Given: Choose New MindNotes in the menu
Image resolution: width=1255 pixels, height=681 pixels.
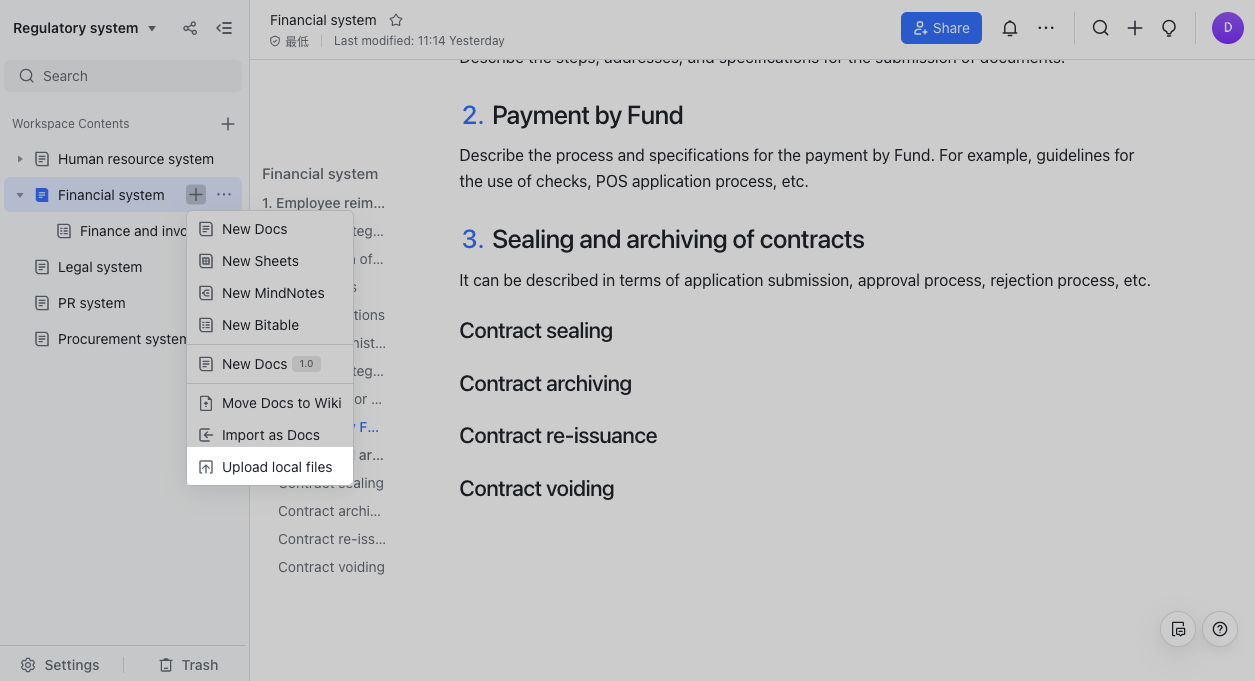Looking at the screenshot, I should [x=270, y=293].
